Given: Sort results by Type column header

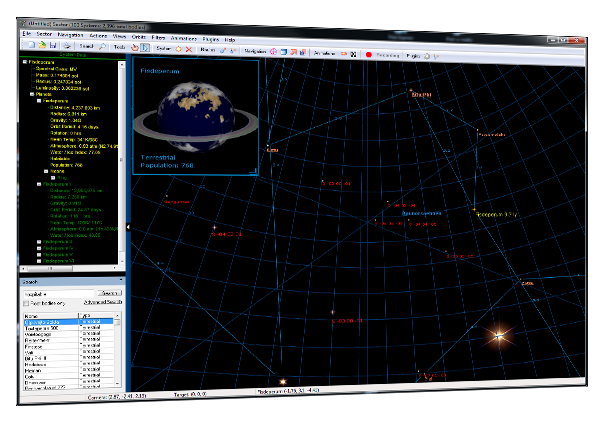Looking at the screenshot, I should coord(97,316).
